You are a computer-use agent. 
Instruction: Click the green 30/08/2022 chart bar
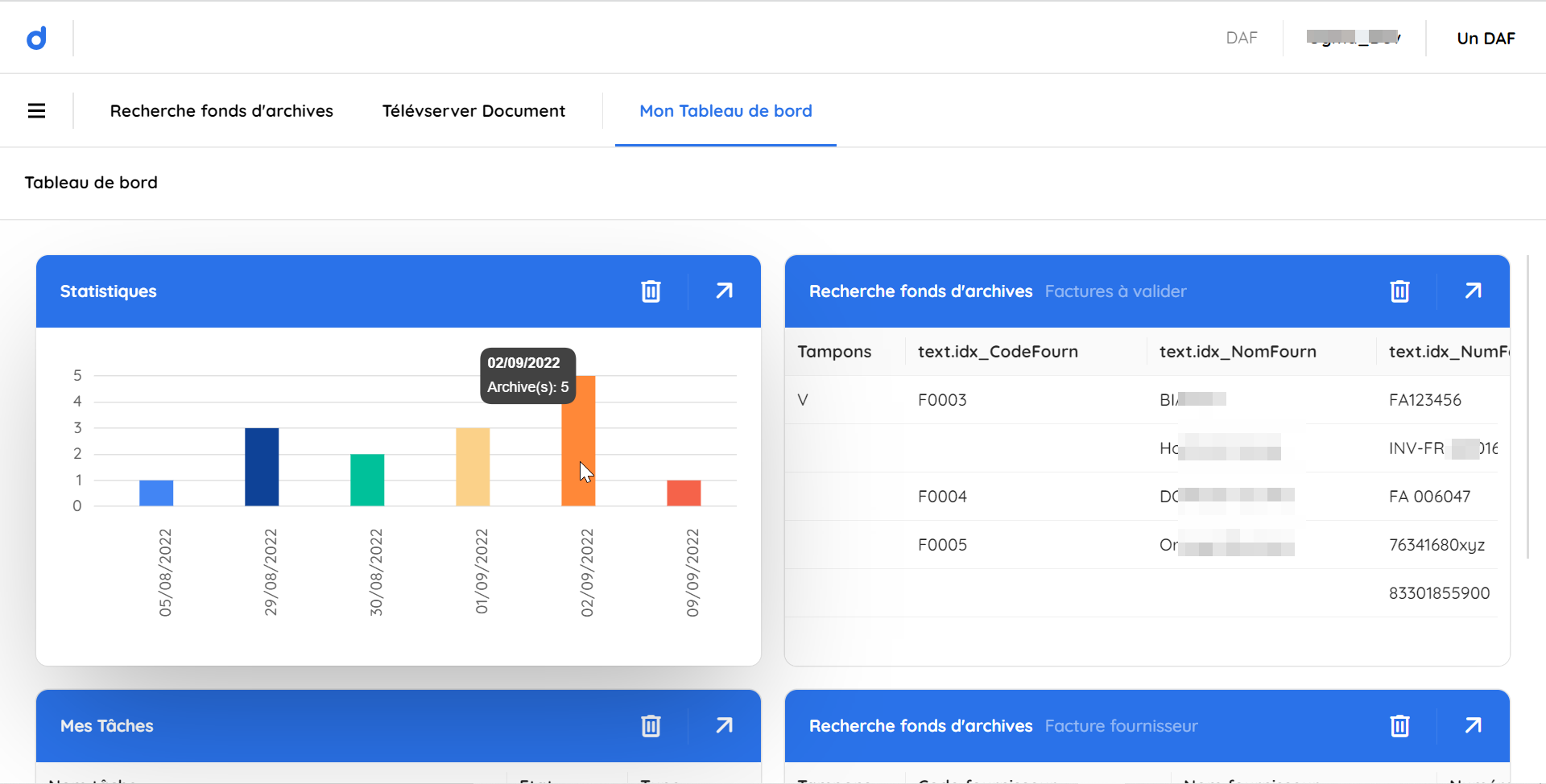(367, 480)
